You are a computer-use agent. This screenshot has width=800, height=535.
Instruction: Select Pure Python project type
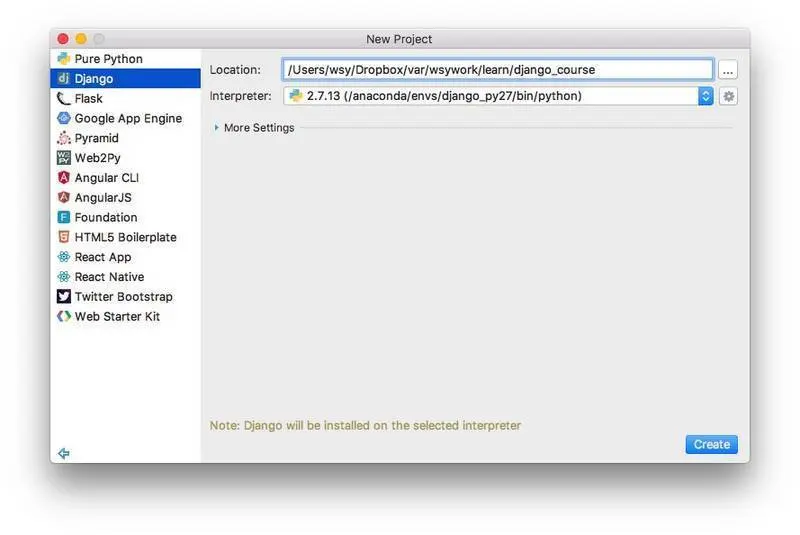[126, 59]
